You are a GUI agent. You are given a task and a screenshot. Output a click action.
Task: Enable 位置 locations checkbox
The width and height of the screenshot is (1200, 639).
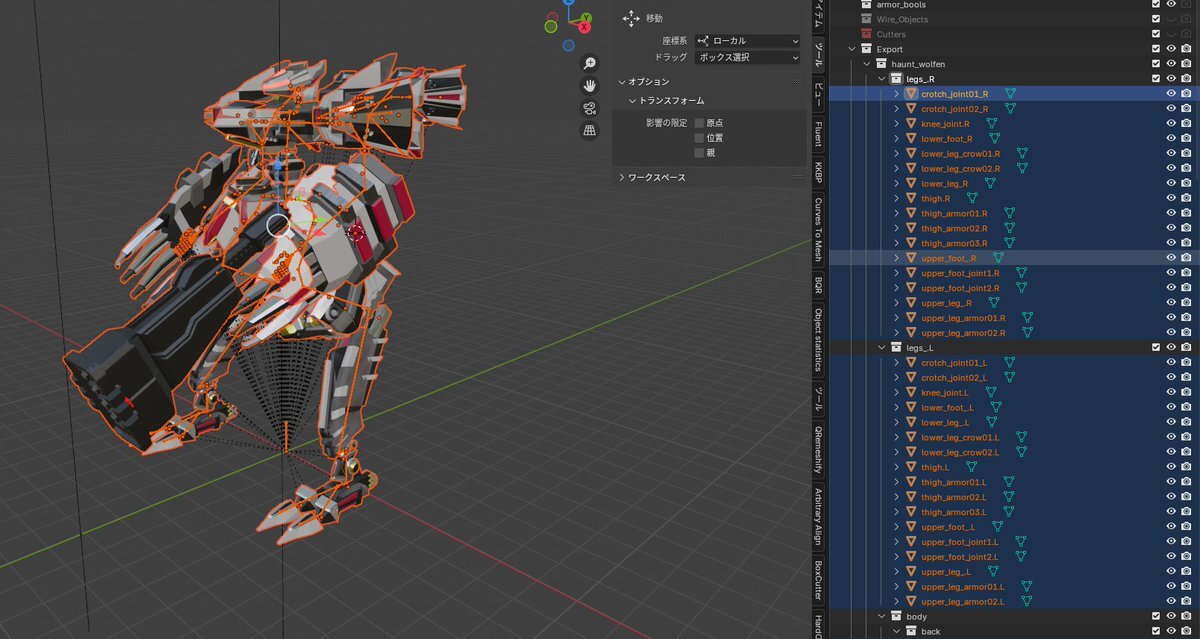(x=699, y=137)
